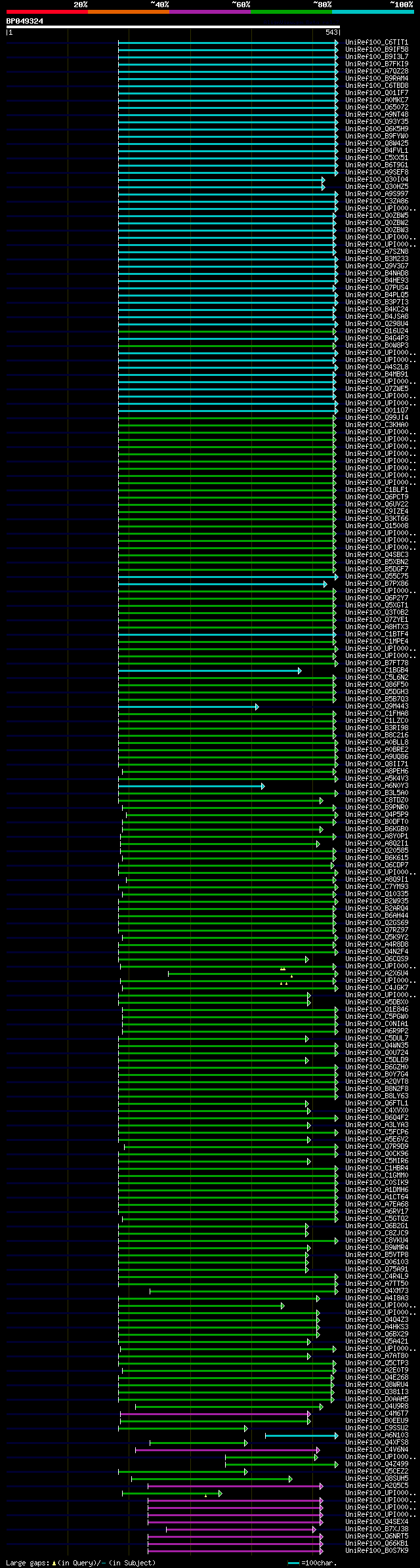Click short cyan alignment bar for UniRef100_Q9M443
This screenshot has width=420, height=1568.
(x=188, y=707)
